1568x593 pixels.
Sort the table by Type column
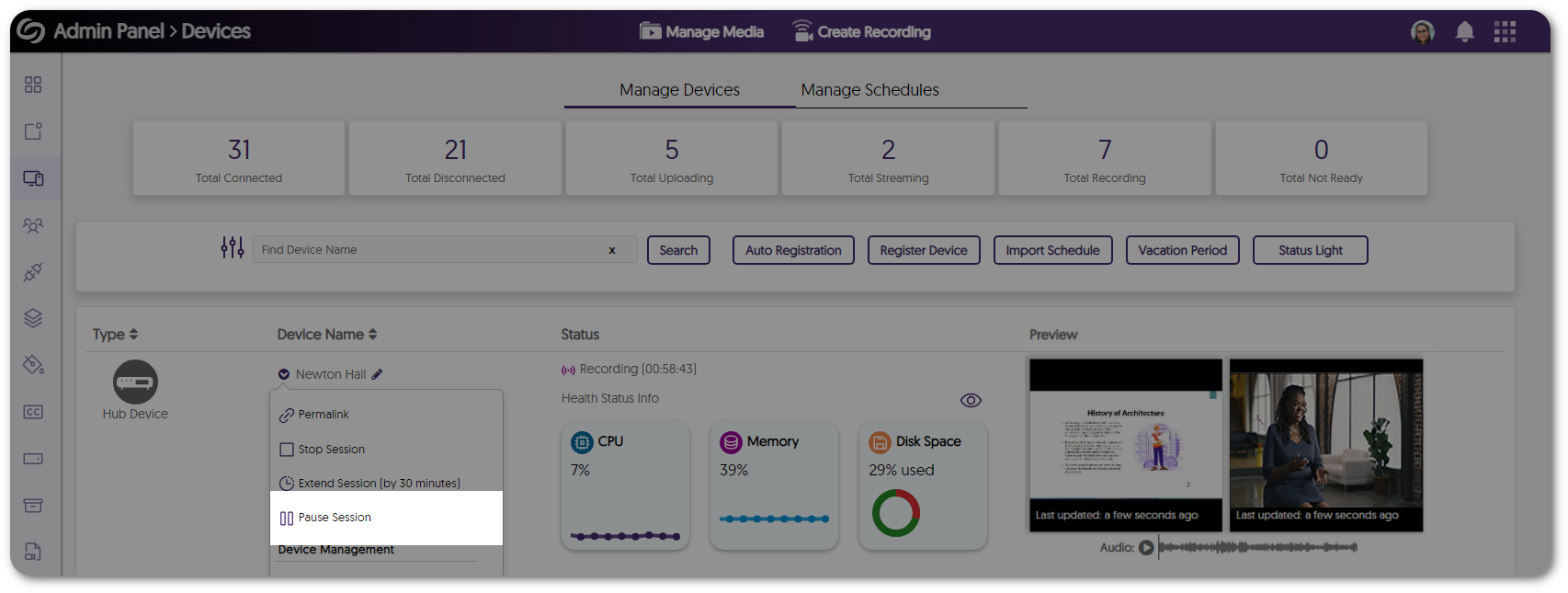click(x=115, y=335)
